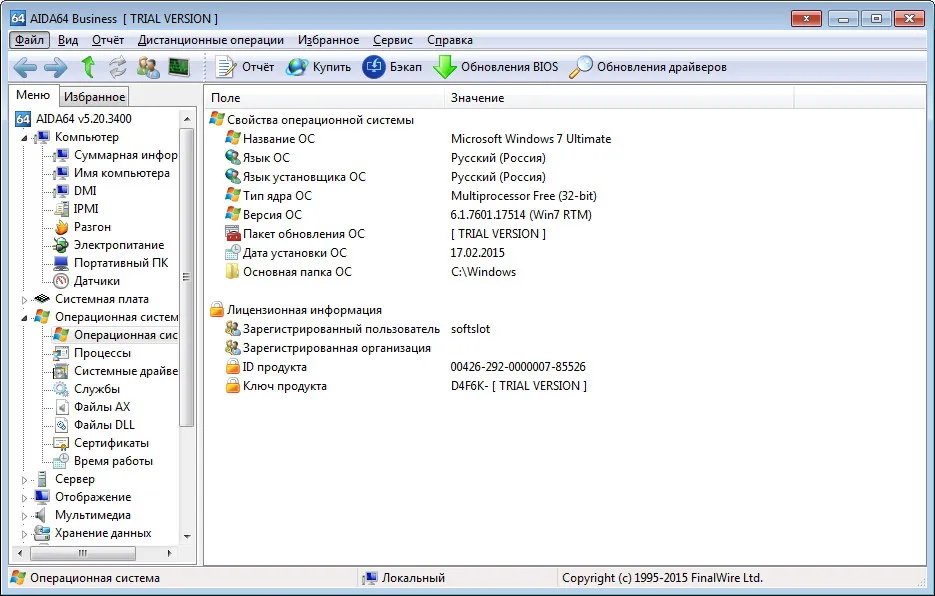The width and height of the screenshot is (935, 596).
Task: Open the Сервис menu
Action: point(392,40)
